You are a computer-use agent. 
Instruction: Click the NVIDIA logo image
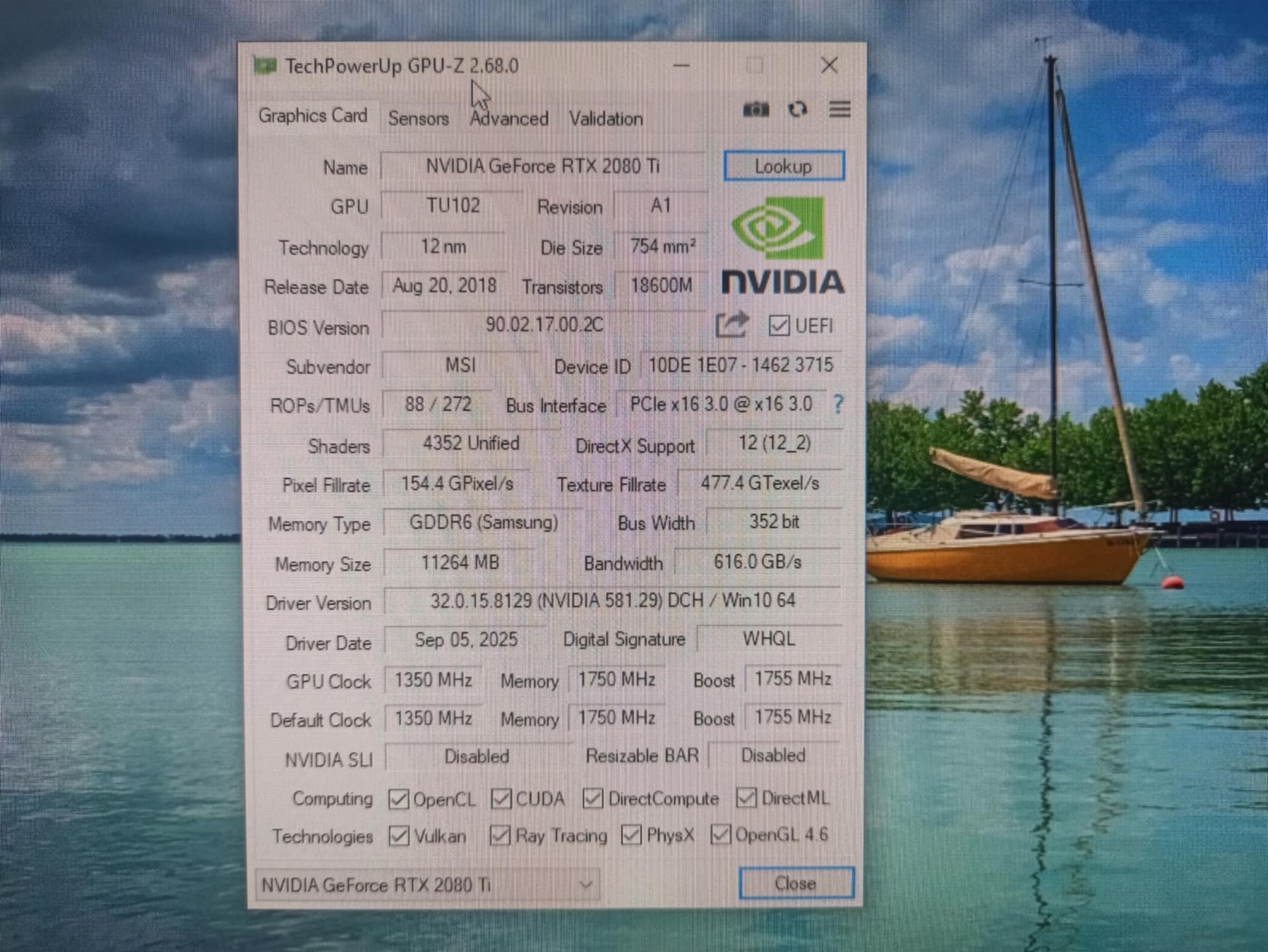(x=783, y=245)
